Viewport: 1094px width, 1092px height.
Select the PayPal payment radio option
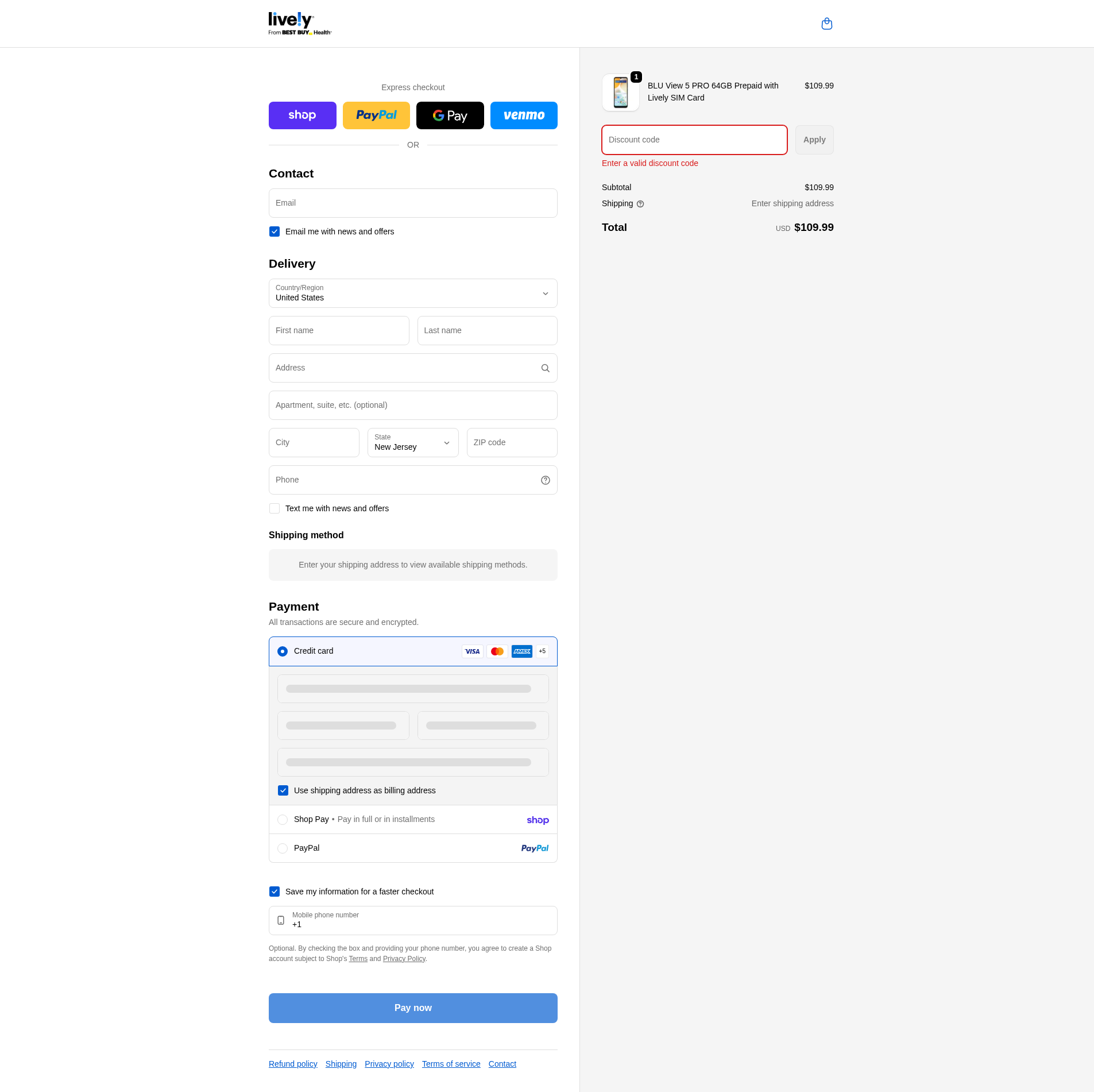coord(283,848)
